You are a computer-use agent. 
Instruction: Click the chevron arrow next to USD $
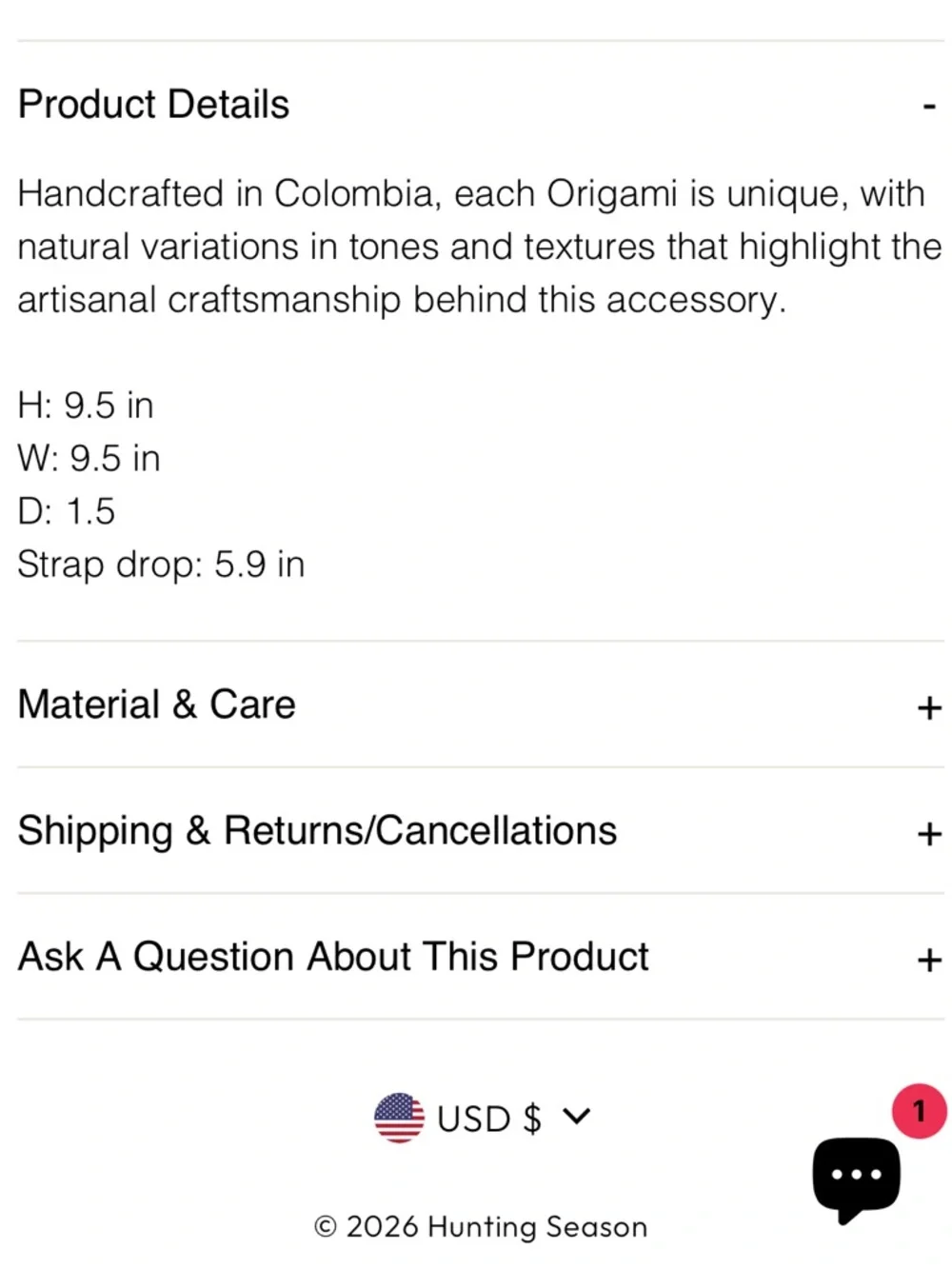[576, 1116]
